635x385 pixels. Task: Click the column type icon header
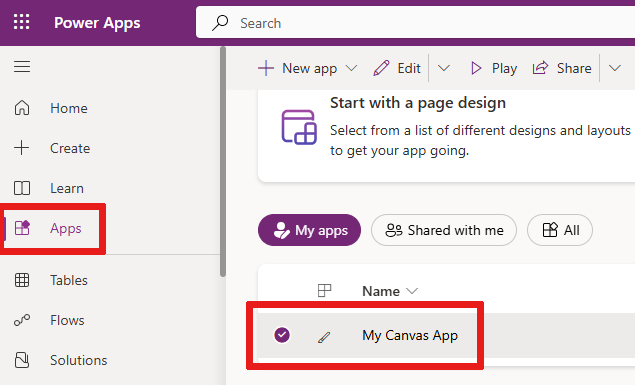(324, 290)
